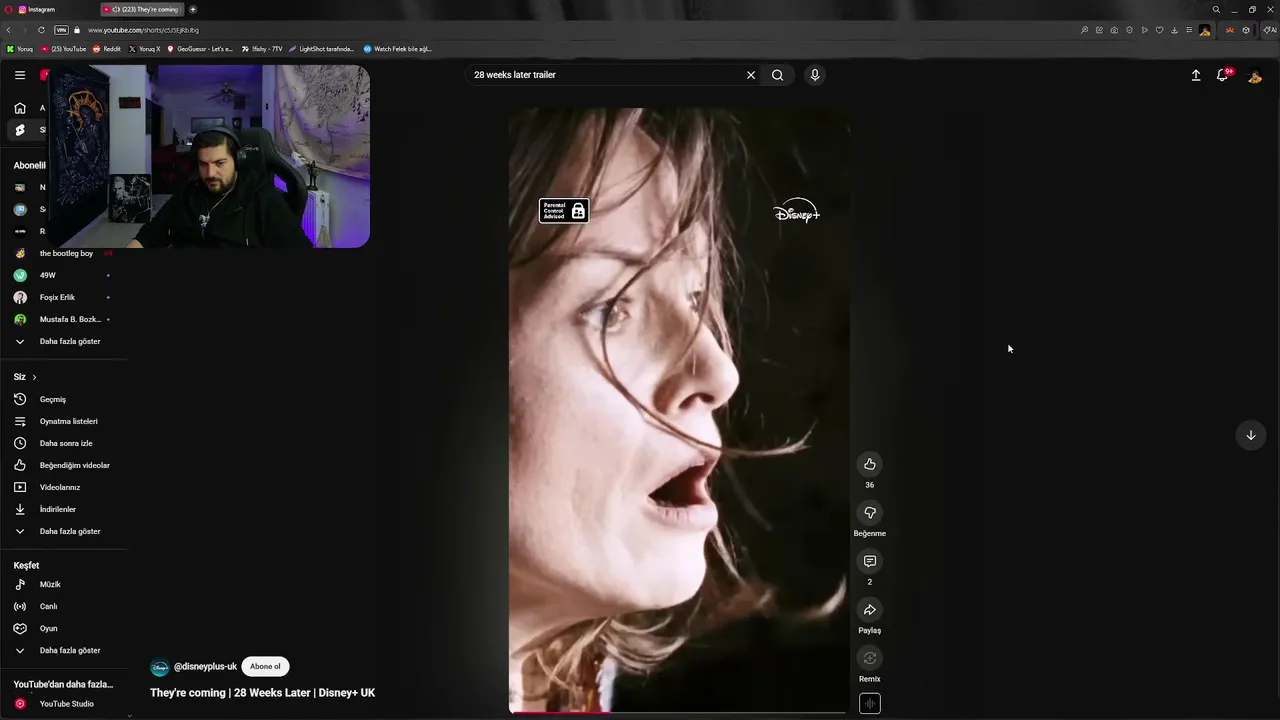Viewport: 1280px width, 720px height.
Task: Open 49W channel subscription
Action: pyautogui.click(x=64, y=275)
